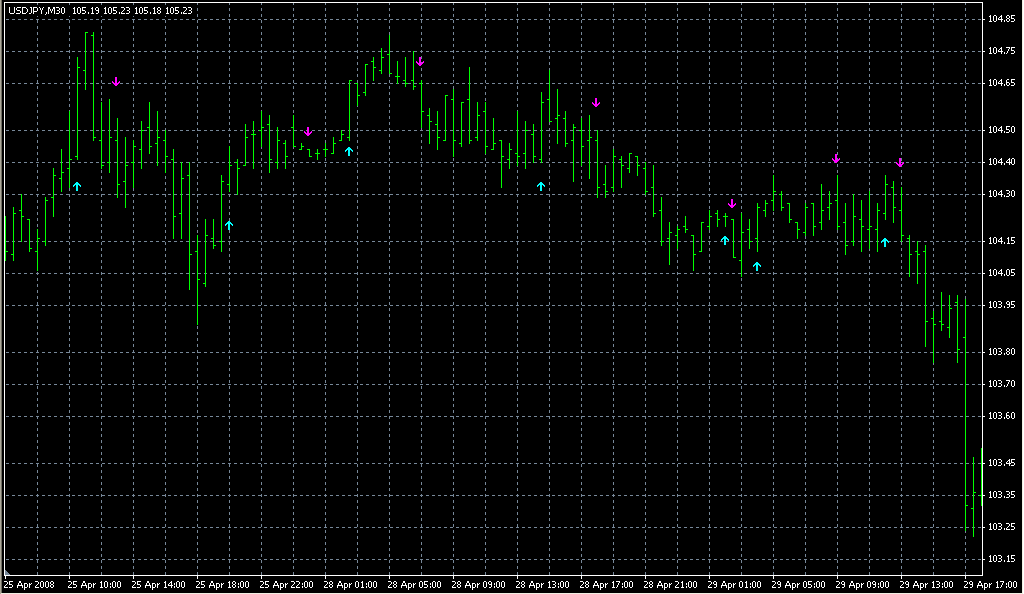Viewport: 1024px width, 594px height.
Task: Click the magenta down arrow near 25 Apr 22:00
Action: tap(308, 132)
